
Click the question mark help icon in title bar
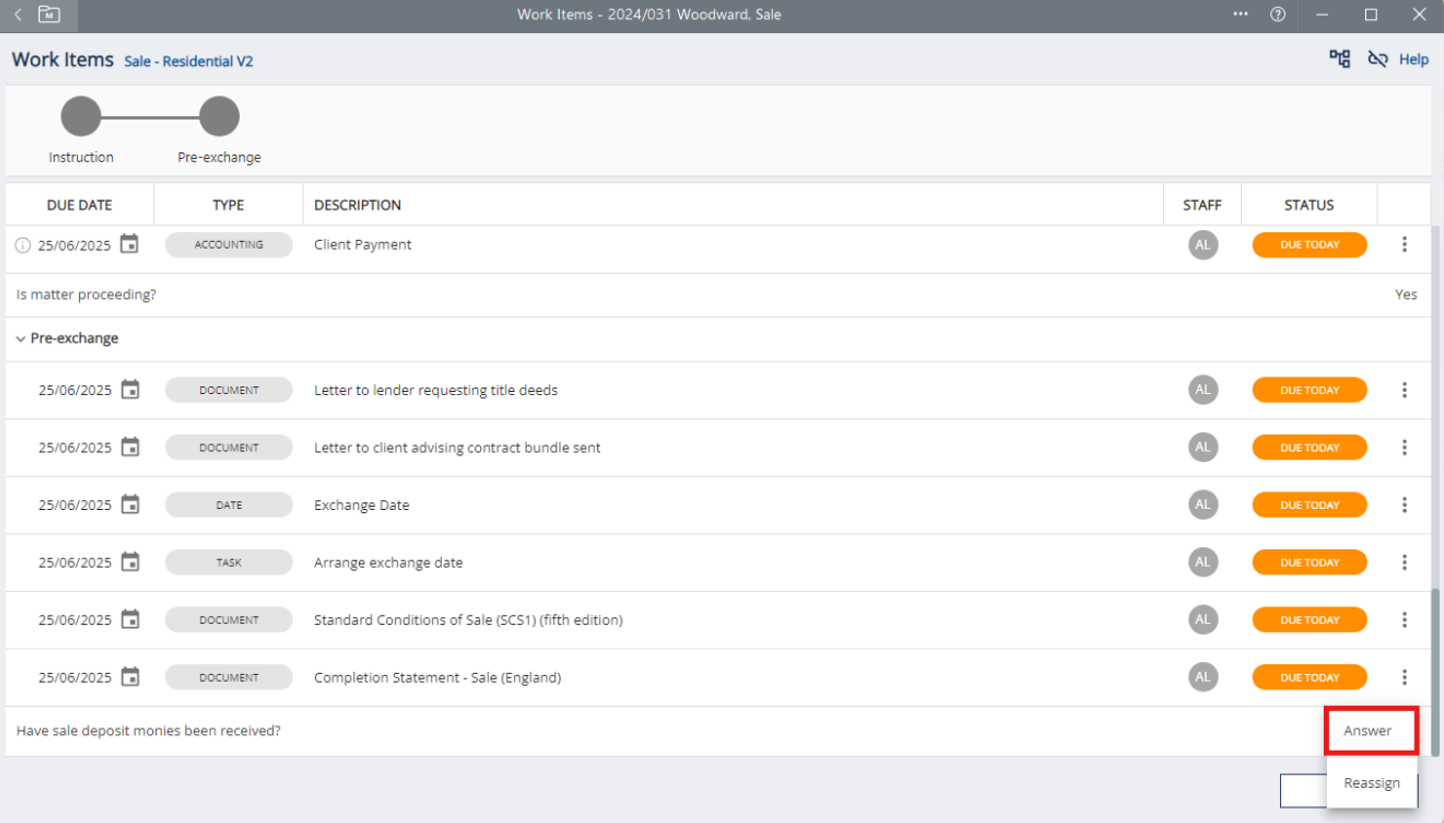pos(1277,15)
